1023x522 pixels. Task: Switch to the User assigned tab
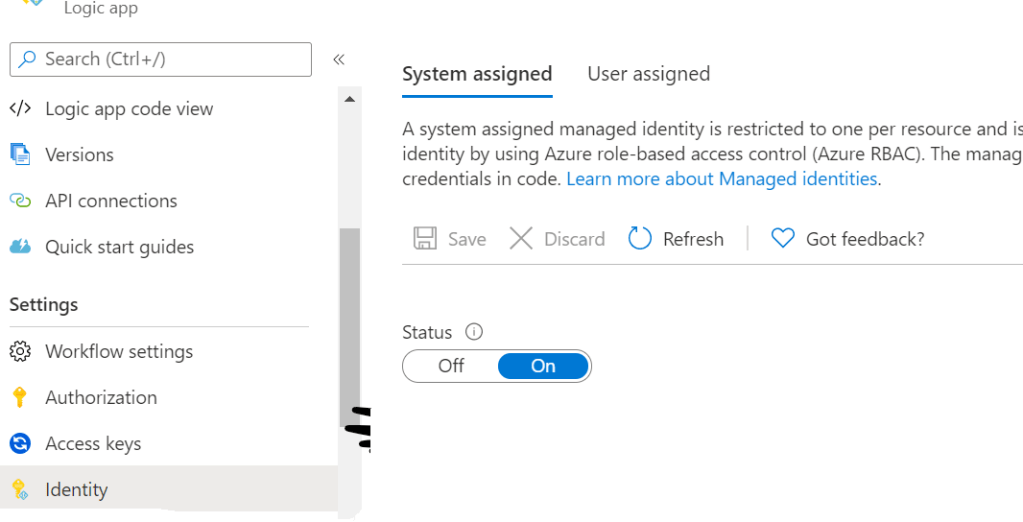648,74
